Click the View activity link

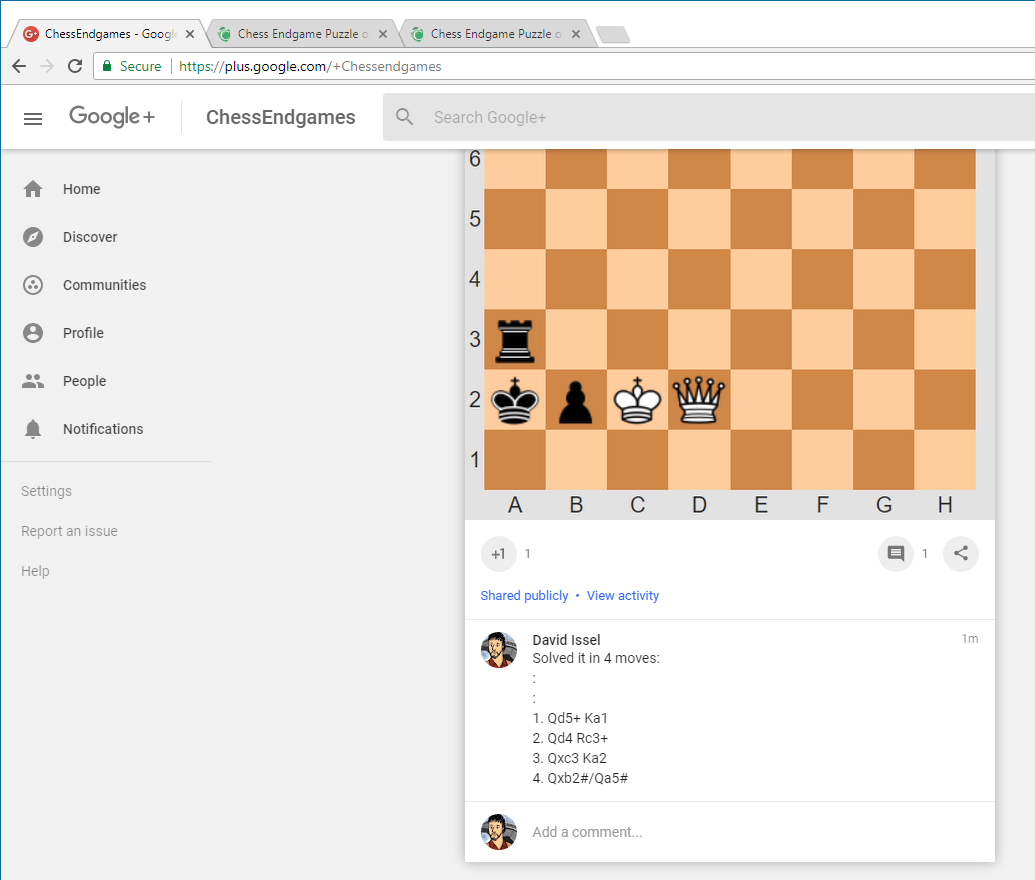(623, 596)
